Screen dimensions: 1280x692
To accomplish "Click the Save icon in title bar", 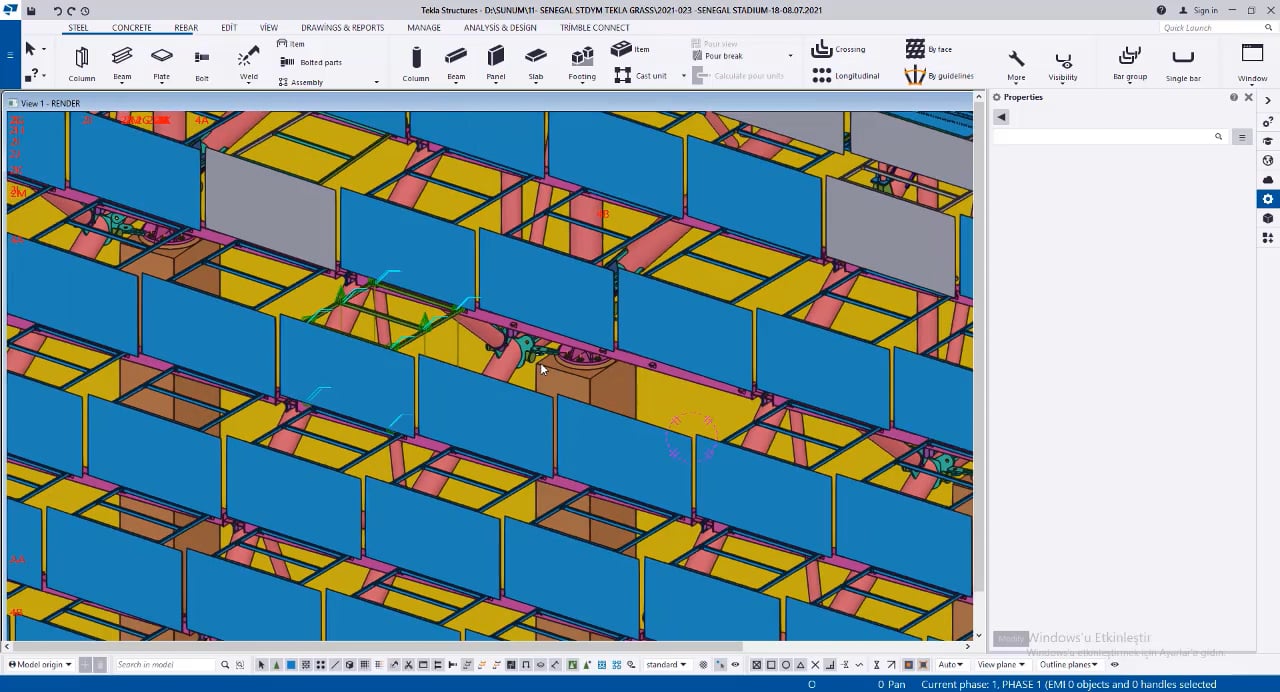I will point(31,10).
